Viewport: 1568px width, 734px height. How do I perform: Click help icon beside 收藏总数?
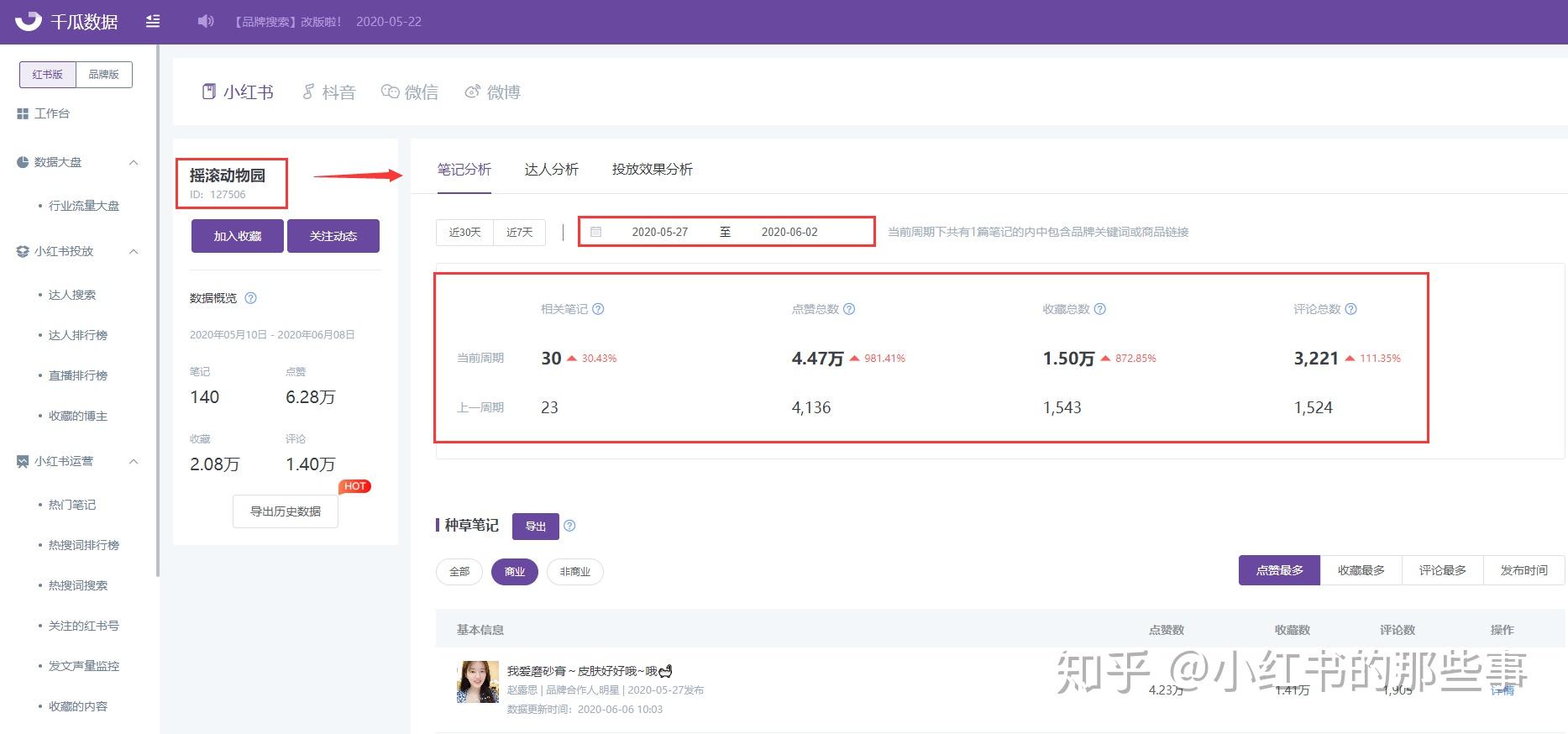point(1100,309)
